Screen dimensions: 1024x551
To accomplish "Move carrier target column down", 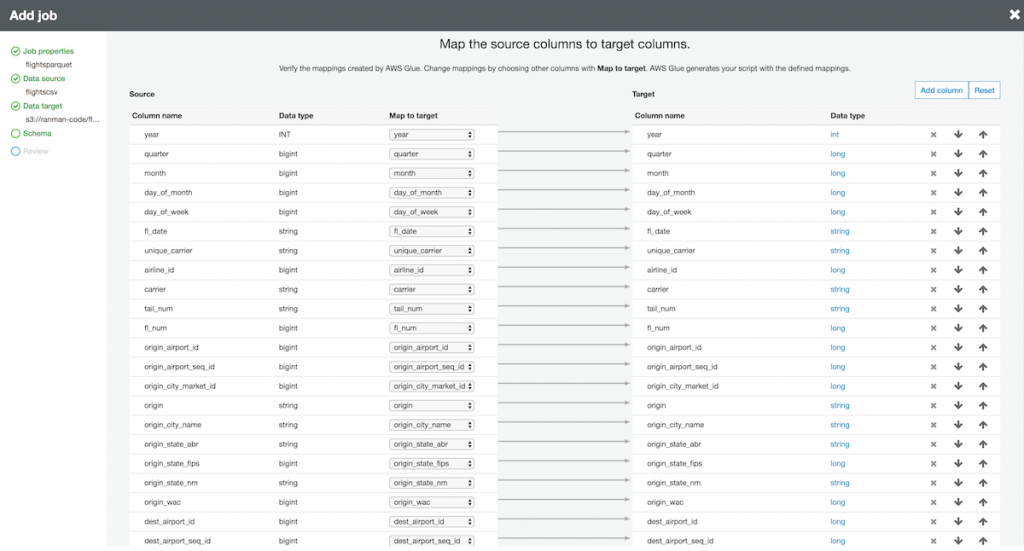I will coord(958,289).
